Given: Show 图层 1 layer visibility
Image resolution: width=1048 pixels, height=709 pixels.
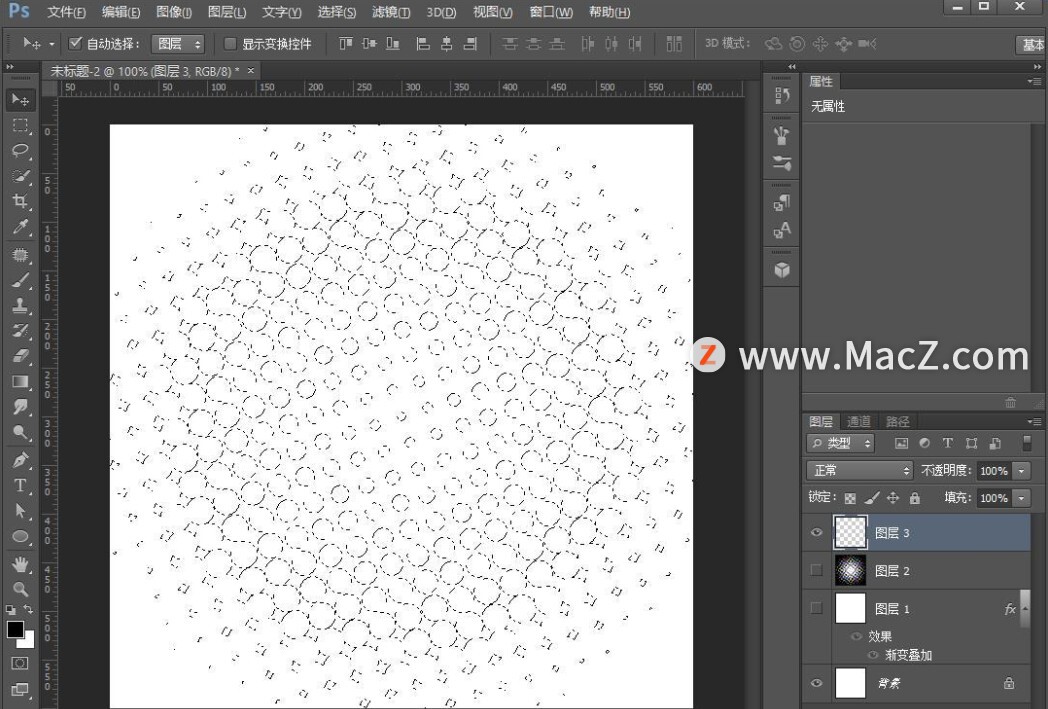Looking at the screenshot, I should tap(816, 608).
